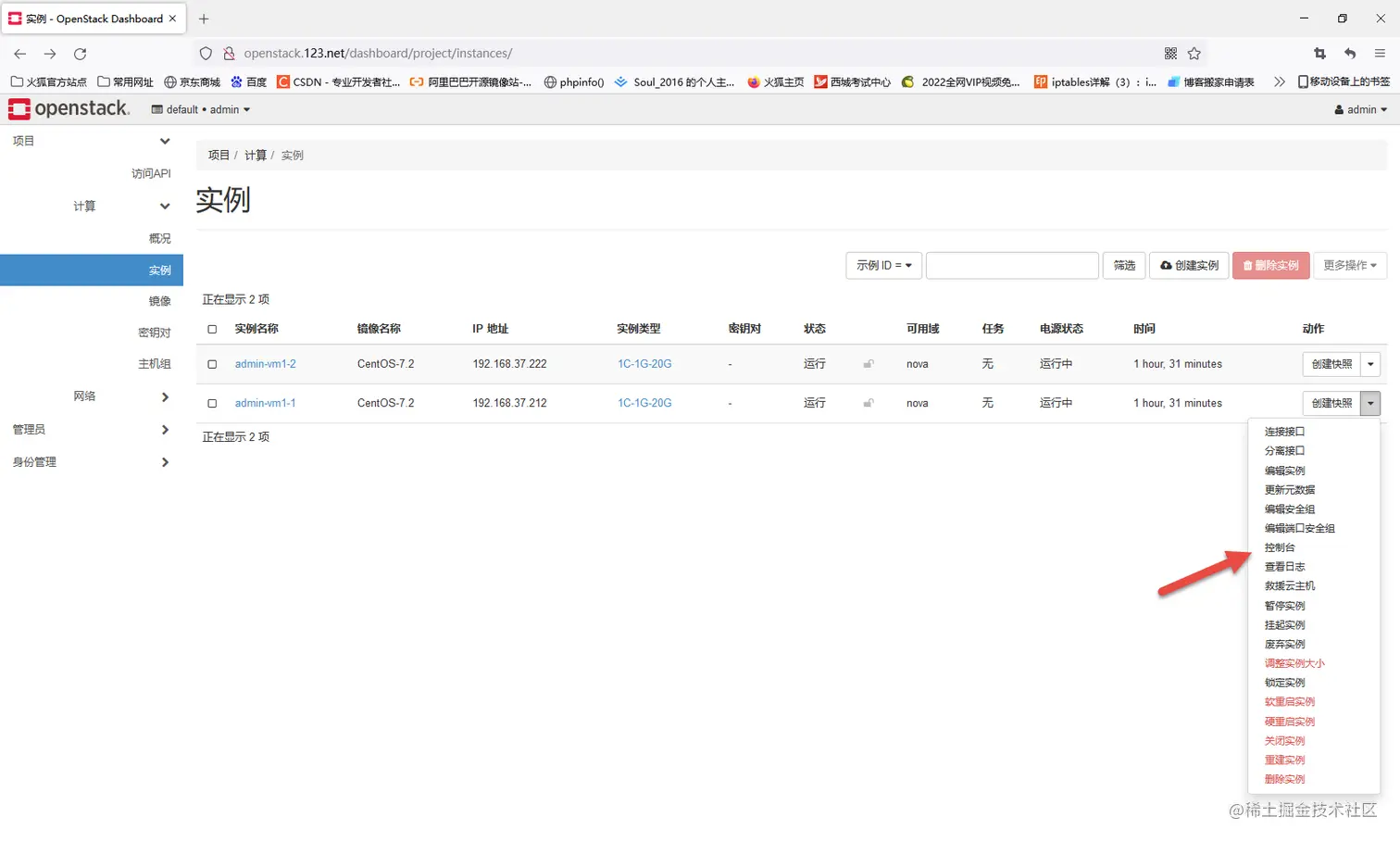This screenshot has height=842, width=1400.
Task: Open the 京东商城 bookmark
Action: (x=192, y=82)
